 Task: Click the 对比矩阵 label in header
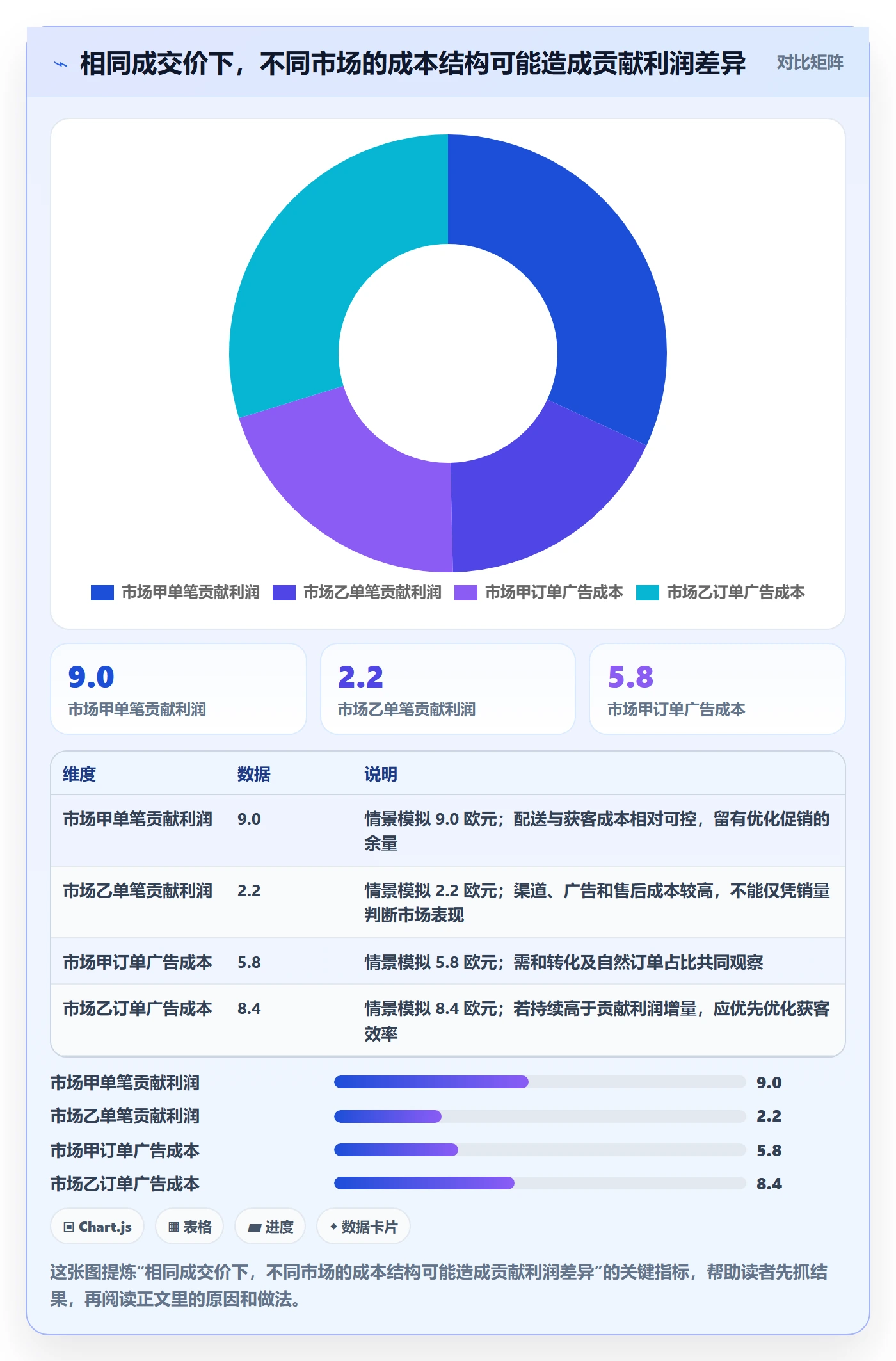(x=810, y=63)
